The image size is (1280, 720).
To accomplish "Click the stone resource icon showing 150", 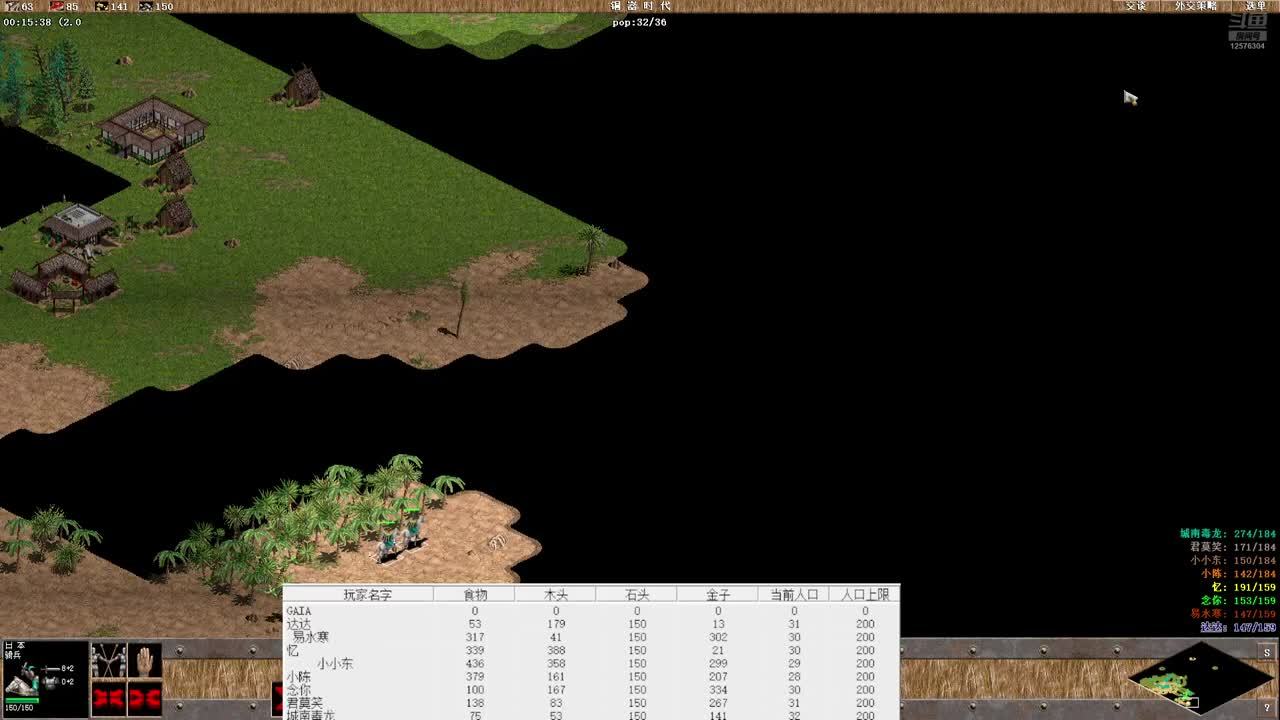I will (x=146, y=6).
